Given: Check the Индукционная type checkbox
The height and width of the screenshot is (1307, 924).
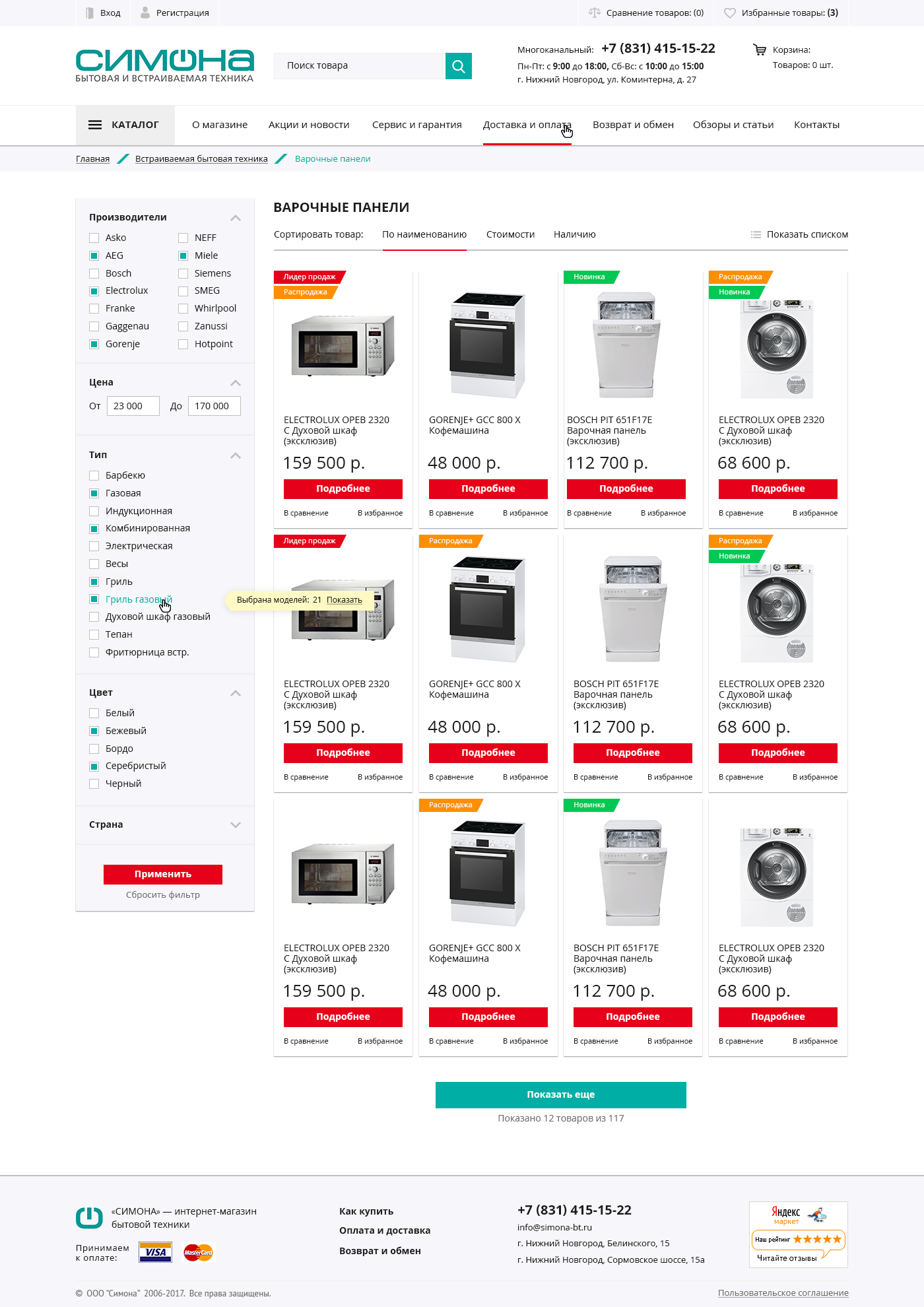Looking at the screenshot, I should pos(94,512).
